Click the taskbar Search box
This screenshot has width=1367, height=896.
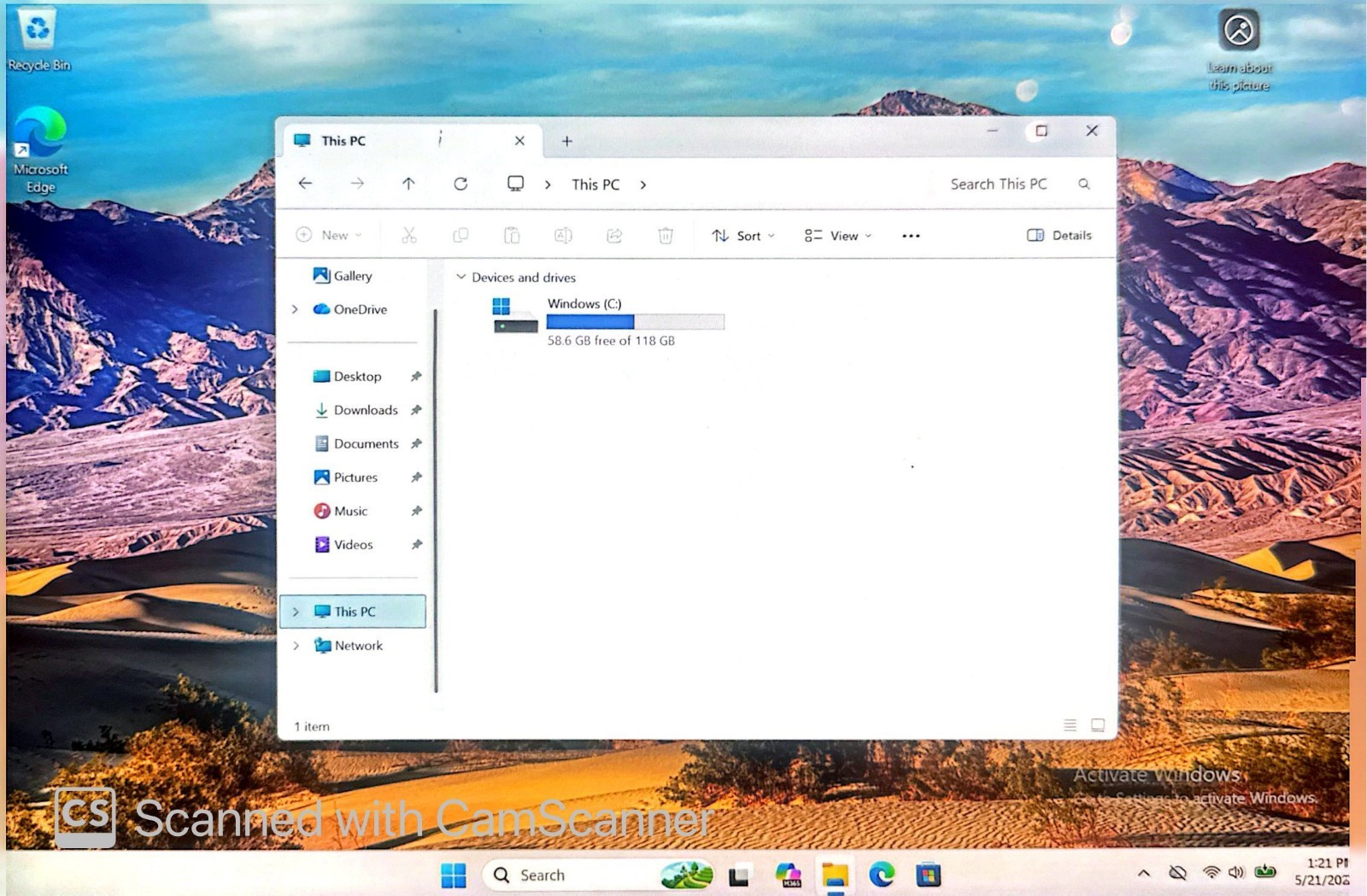coord(598,875)
